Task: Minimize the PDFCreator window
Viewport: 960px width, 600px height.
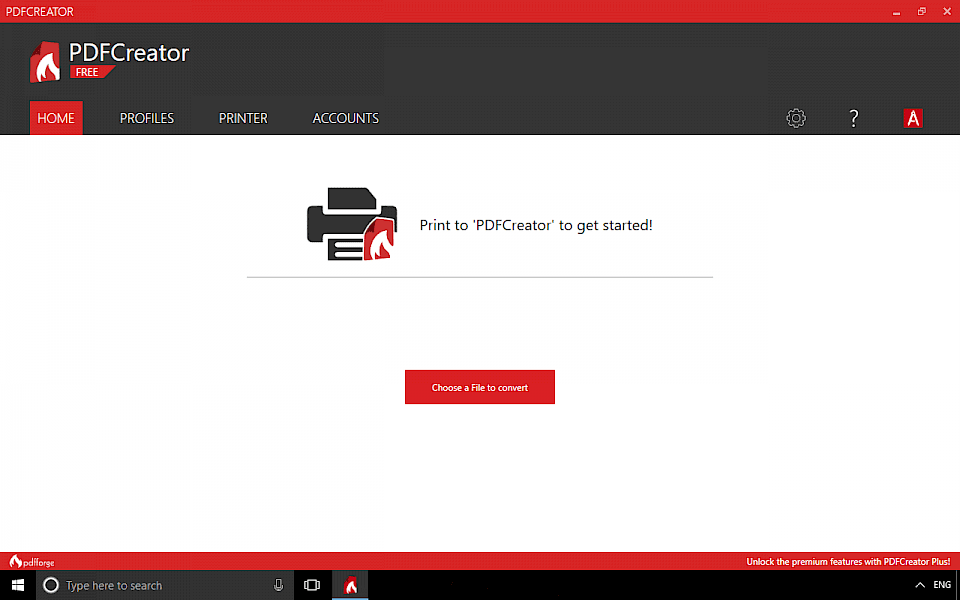Action: (x=896, y=12)
